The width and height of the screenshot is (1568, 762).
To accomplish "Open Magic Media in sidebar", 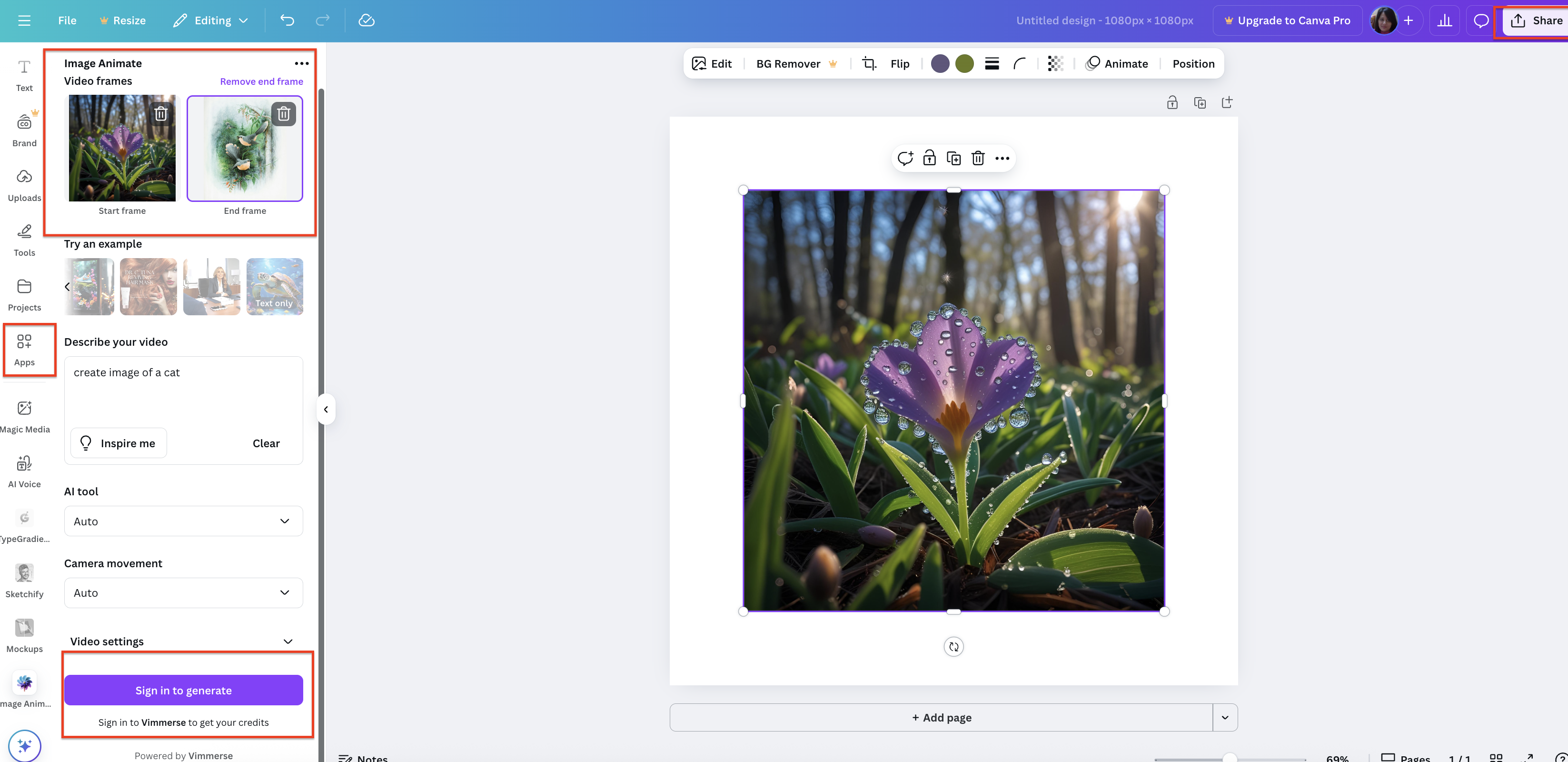I will (24, 417).
